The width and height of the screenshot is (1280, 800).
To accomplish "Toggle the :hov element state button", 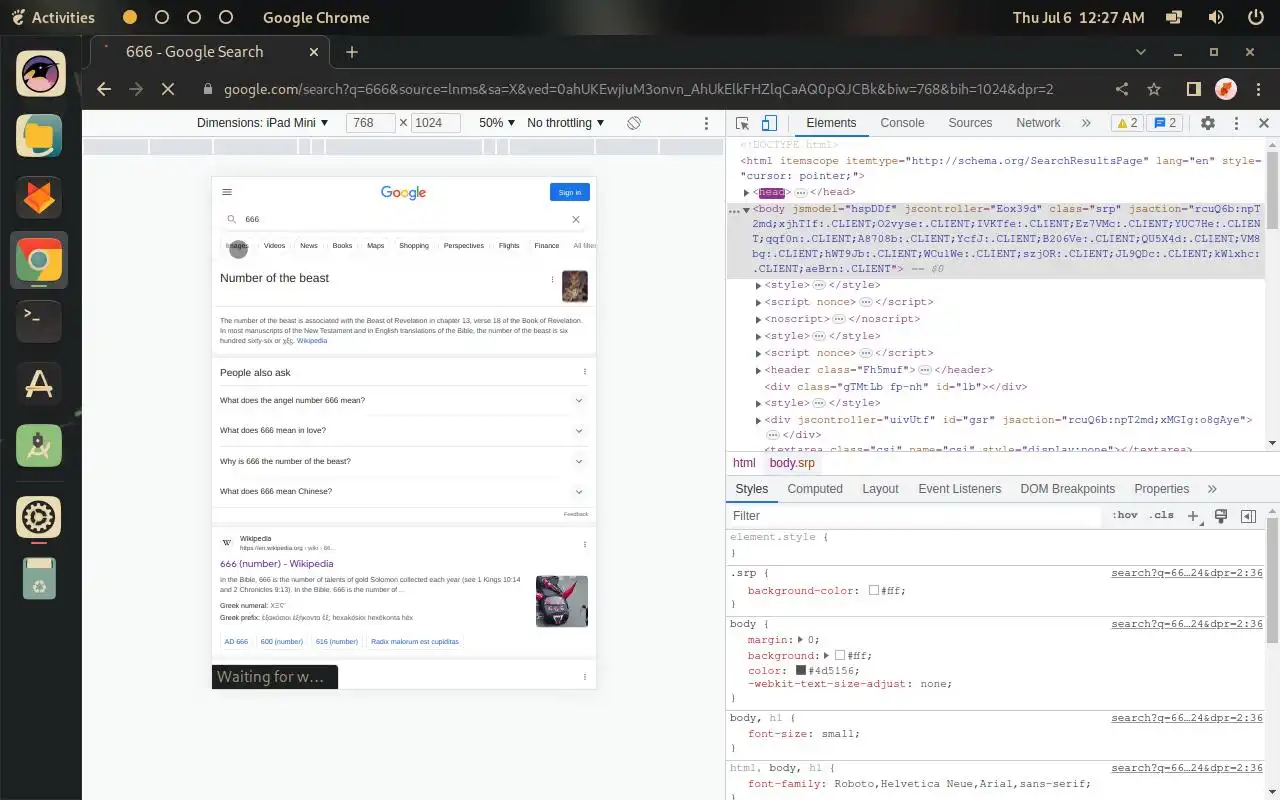I will [1125, 515].
